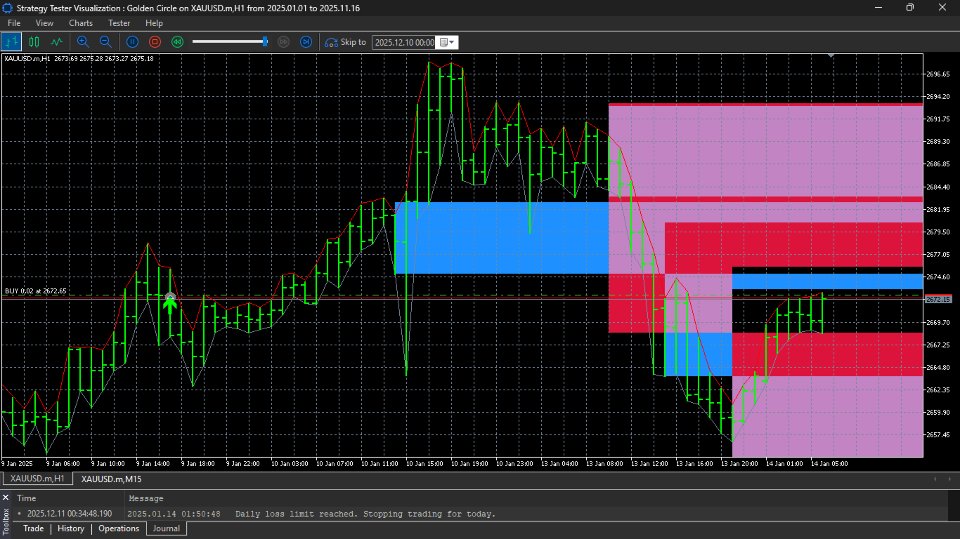The image size is (960, 539).
Task: Switch to line chart mode
Action: (x=56, y=42)
